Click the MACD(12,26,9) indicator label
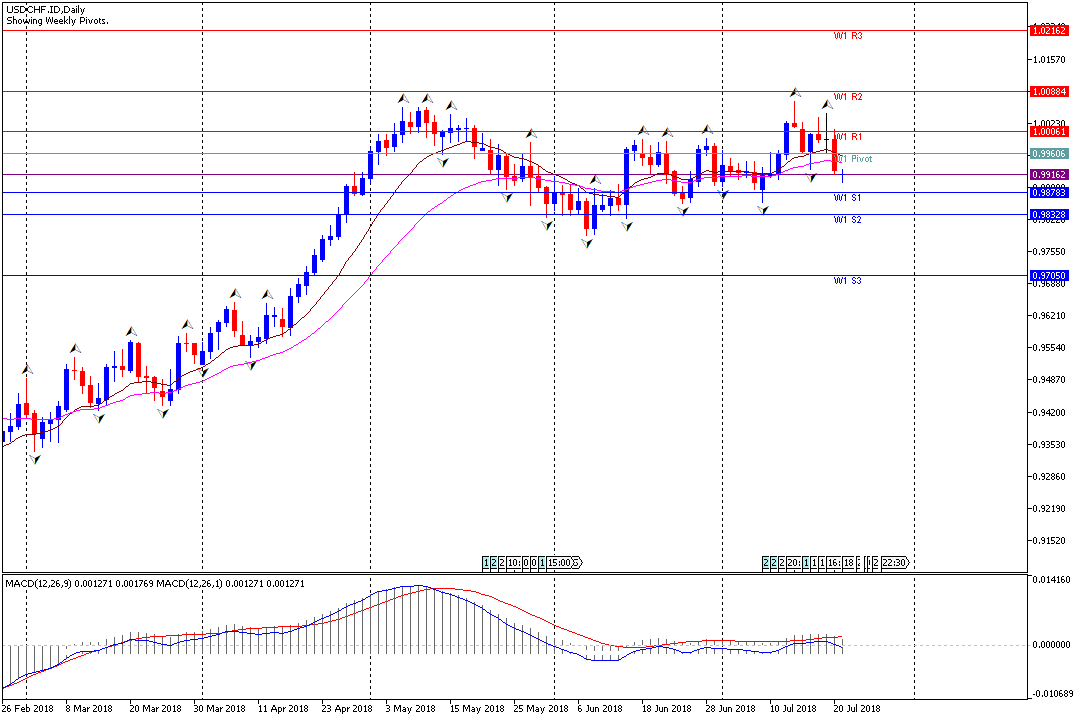1080x720 pixels. [39, 584]
